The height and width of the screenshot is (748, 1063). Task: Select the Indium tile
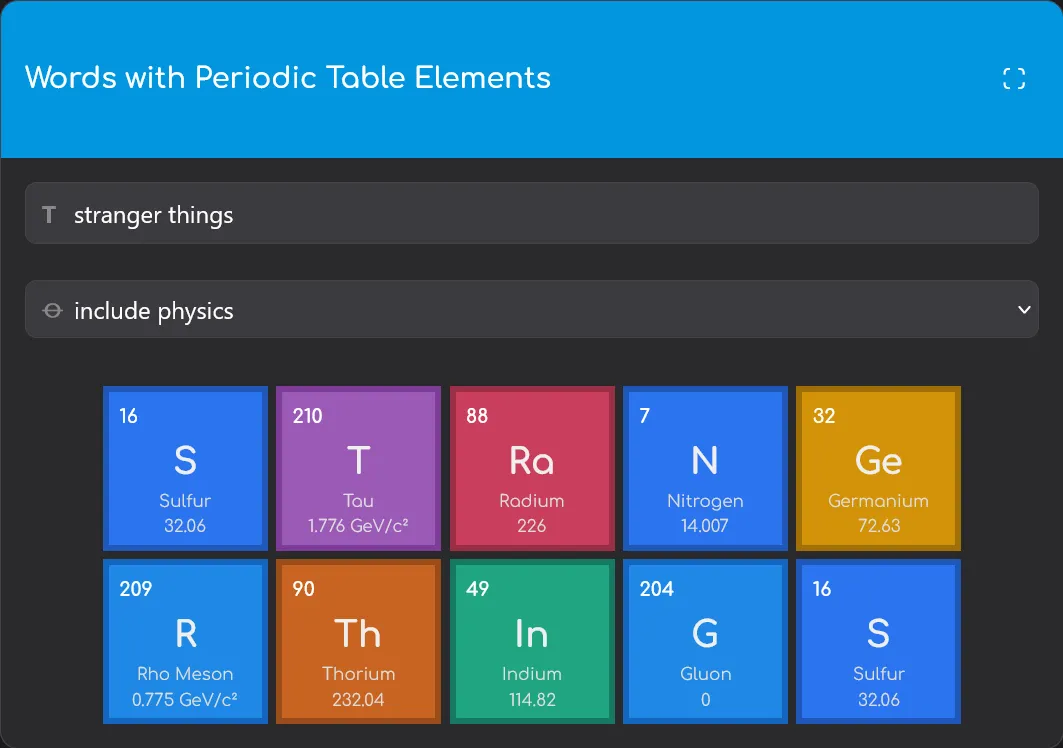pyautogui.click(x=532, y=641)
